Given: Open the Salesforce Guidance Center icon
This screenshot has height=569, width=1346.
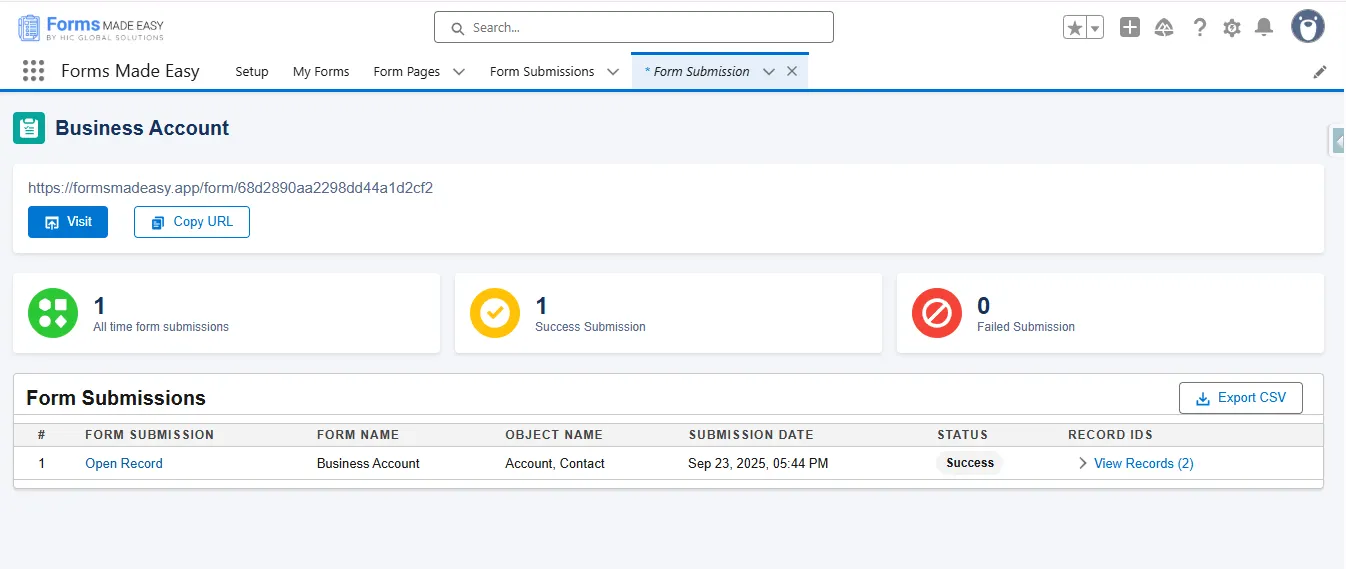Looking at the screenshot, I should coord(1164,28).
